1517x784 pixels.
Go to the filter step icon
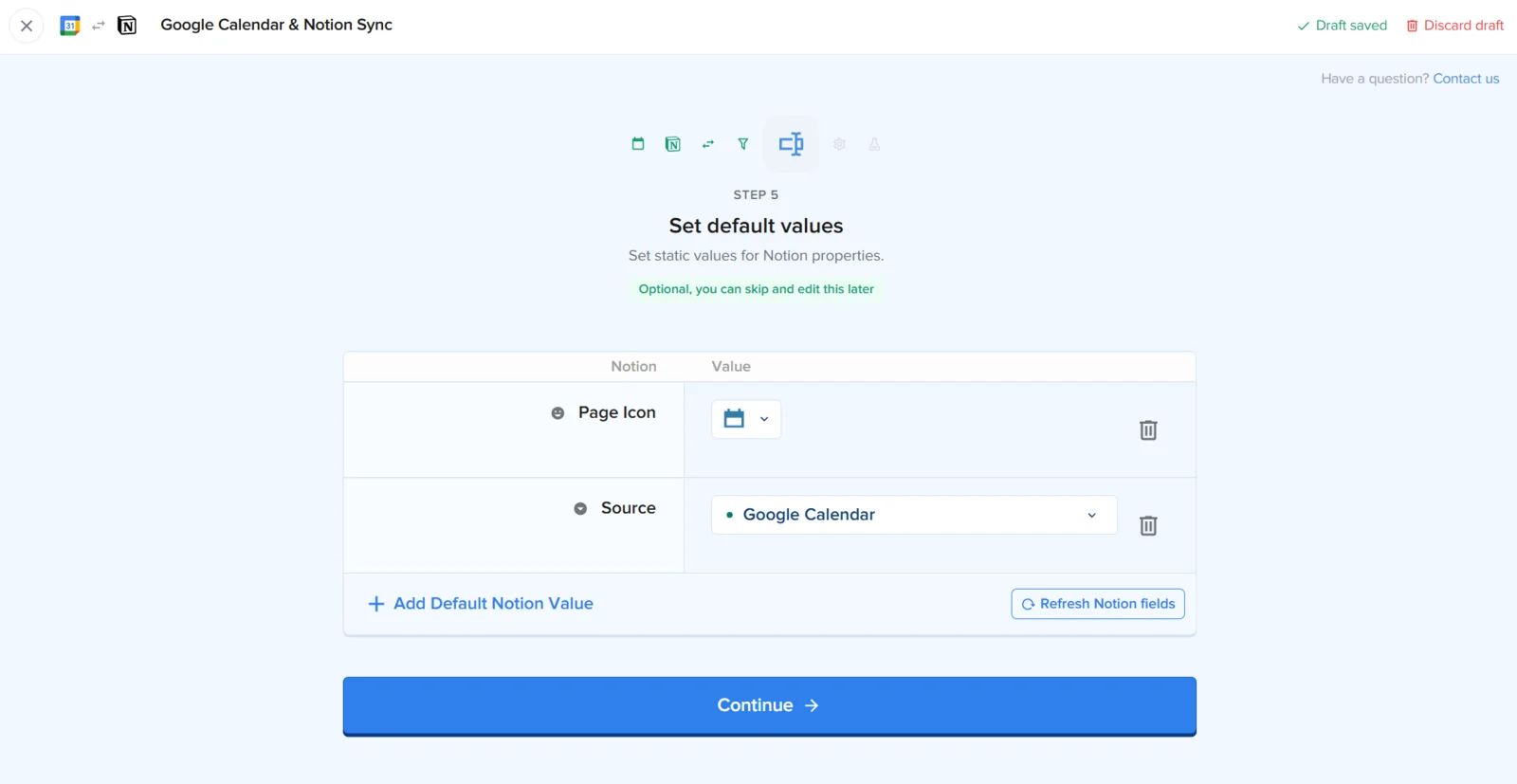[x=743, y=144]
